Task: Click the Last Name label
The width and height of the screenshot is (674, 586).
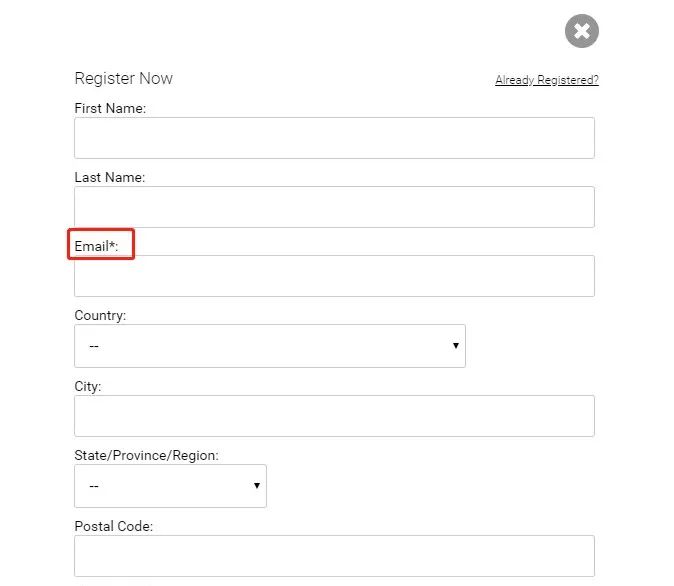Action: click(109, 177)
